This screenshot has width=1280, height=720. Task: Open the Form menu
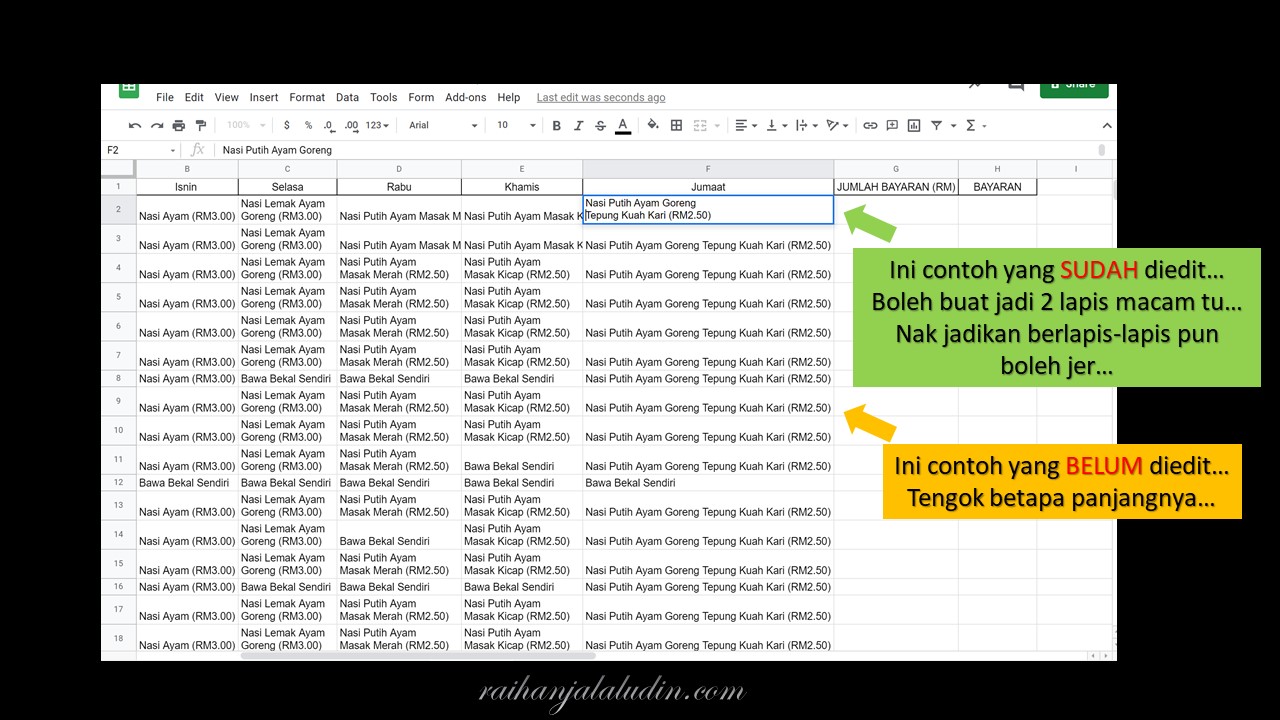tap(421, 98)
